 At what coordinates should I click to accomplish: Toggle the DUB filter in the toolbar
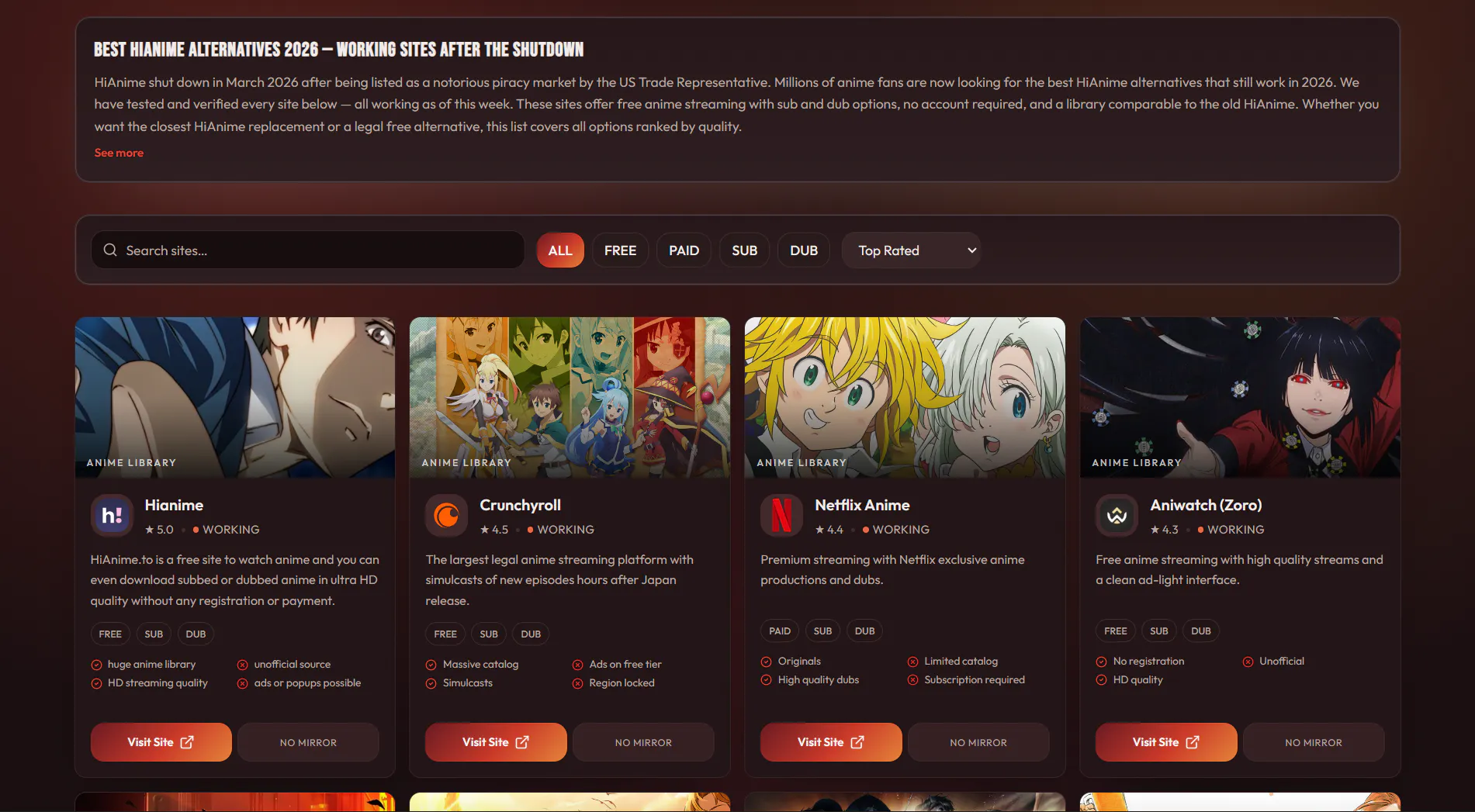point(804,251)
